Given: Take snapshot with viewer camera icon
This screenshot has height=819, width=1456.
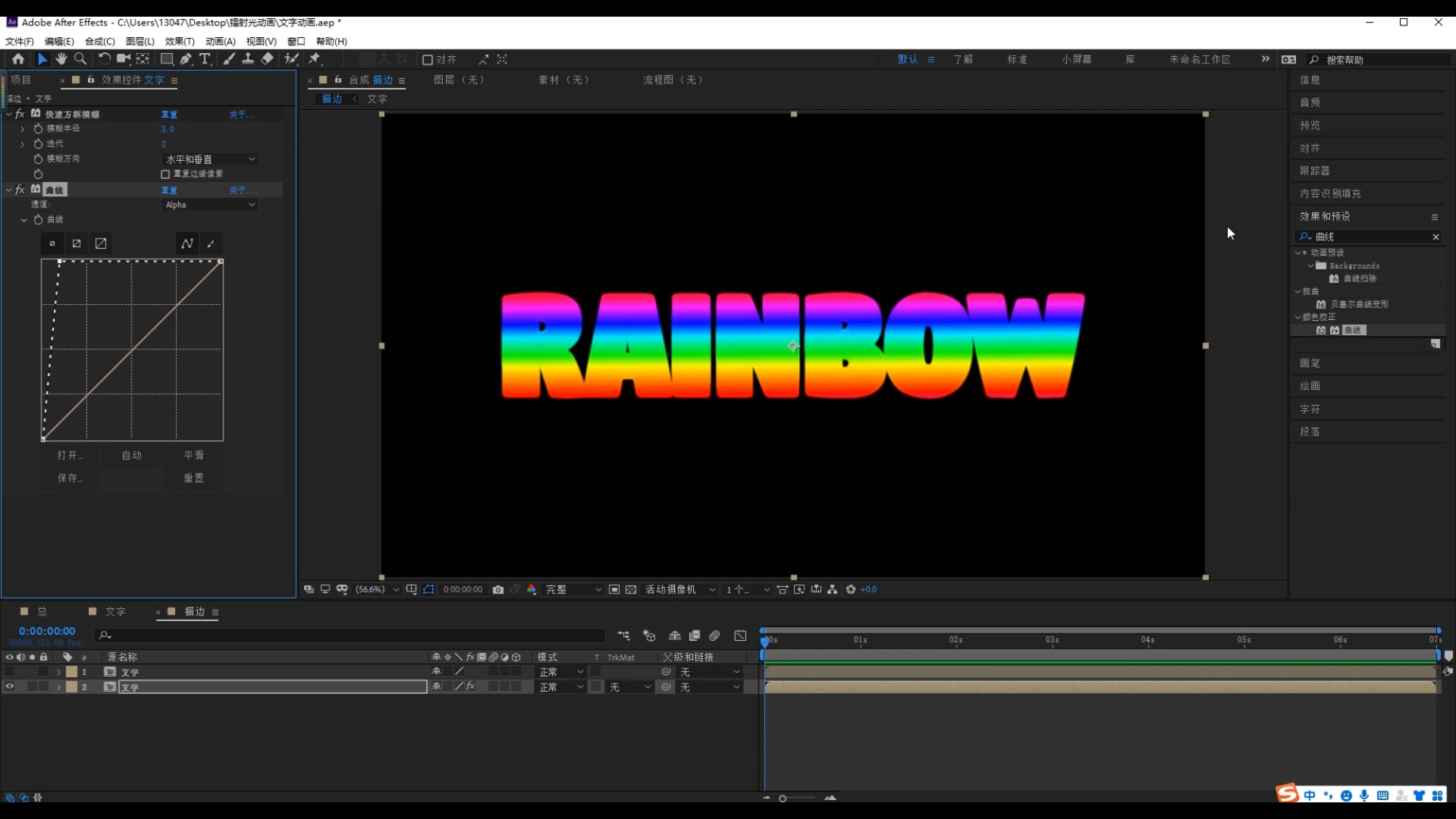Looking at the screenshot, I should click(498, 589).
